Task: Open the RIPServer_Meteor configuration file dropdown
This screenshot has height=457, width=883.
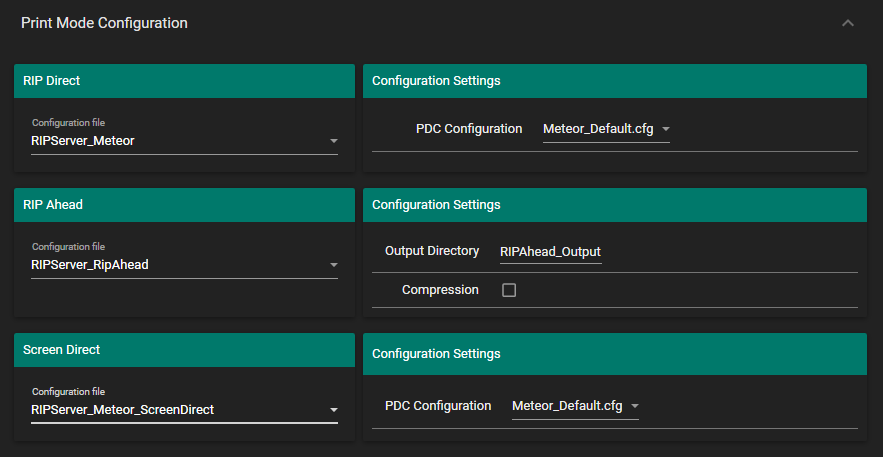Action: point(180,141)
